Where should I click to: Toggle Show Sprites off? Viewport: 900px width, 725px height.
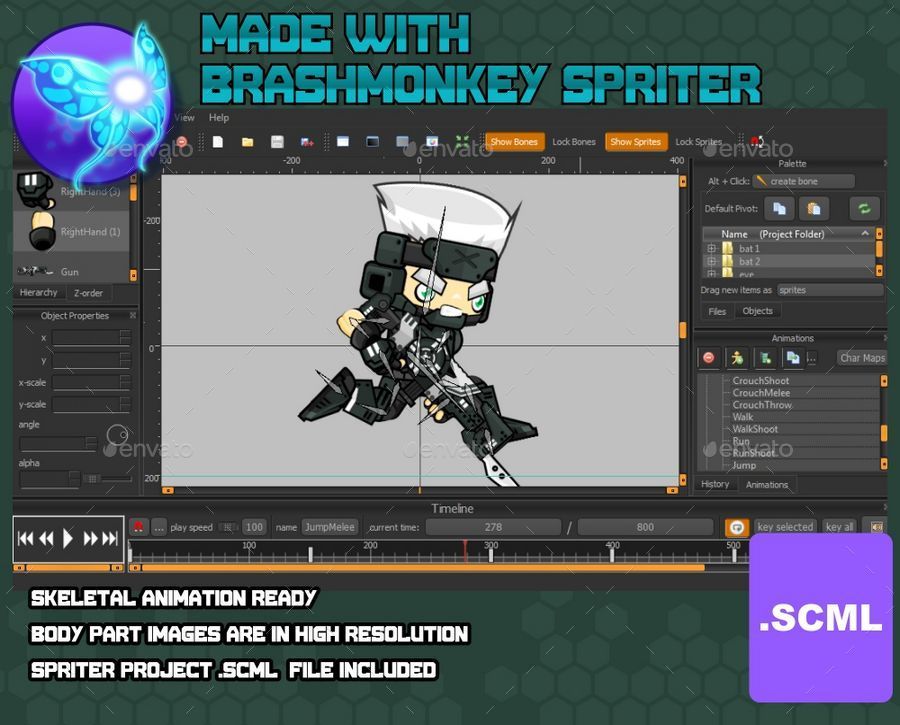(x=636, y=142)
